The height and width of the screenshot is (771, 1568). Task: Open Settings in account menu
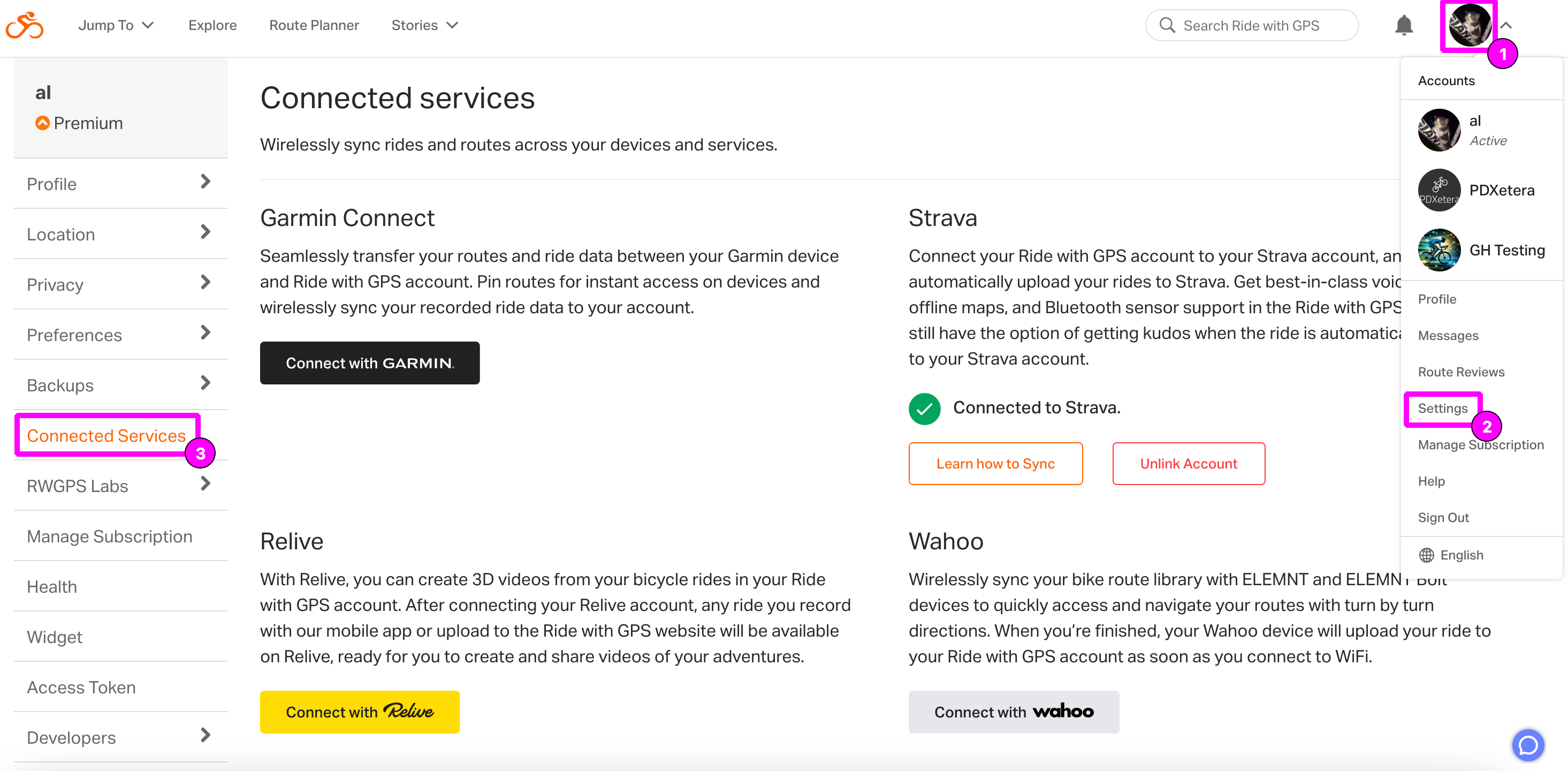tap(1442, 408)
